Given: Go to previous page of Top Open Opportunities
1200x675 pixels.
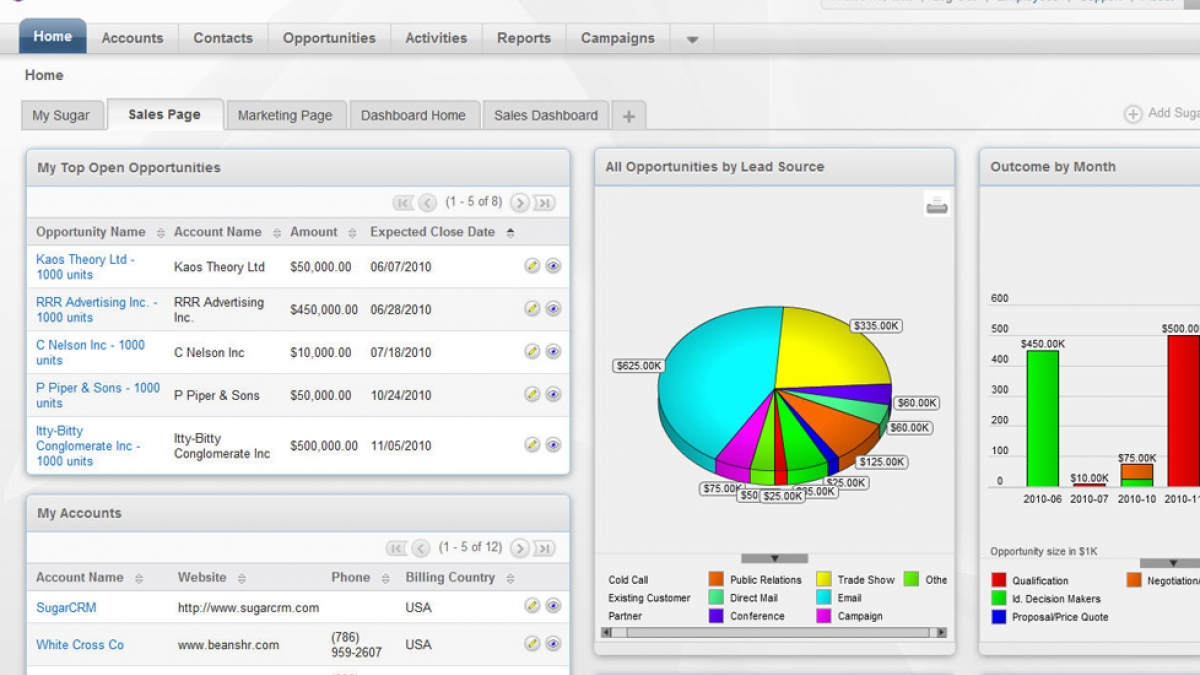Looking at the screenshot, I should 427,203.
